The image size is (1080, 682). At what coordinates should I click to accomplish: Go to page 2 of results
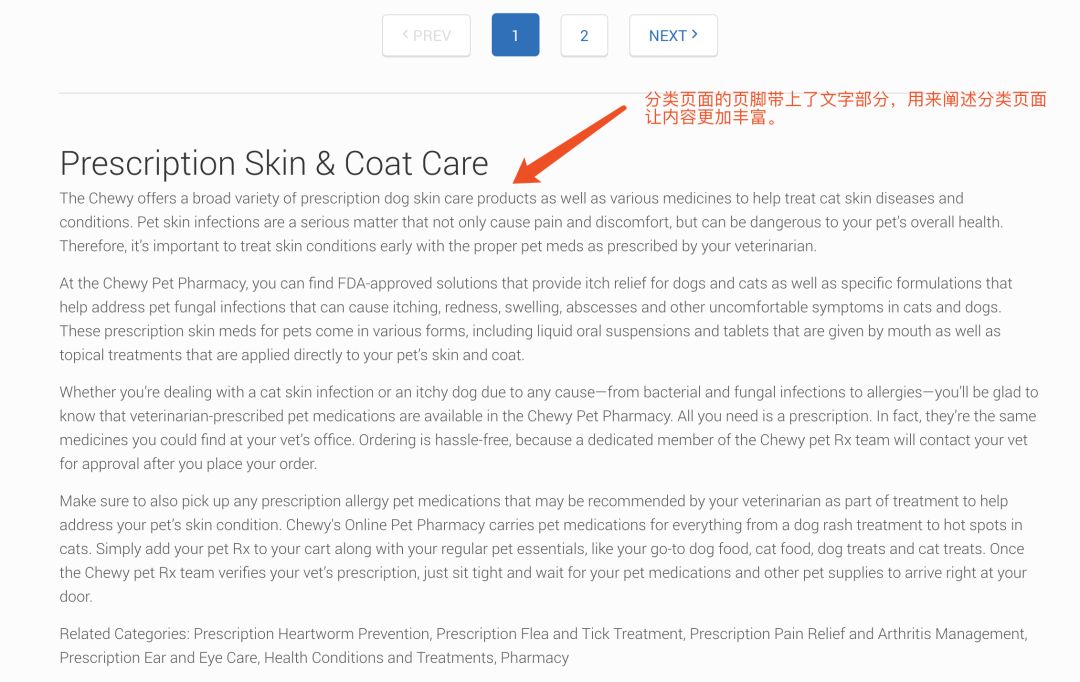pos(584,36)
